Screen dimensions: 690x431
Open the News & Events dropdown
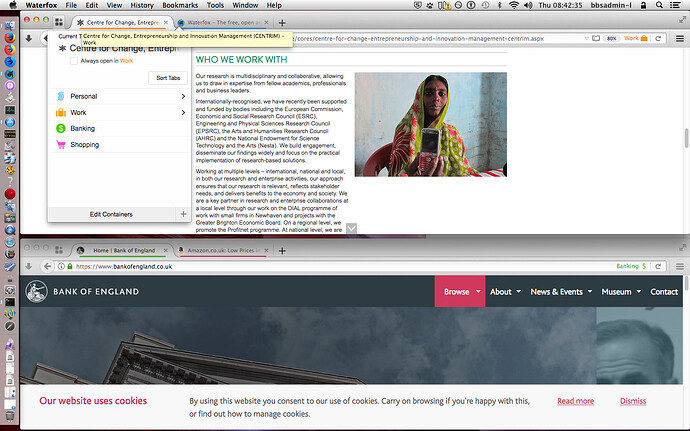point(561,291)
